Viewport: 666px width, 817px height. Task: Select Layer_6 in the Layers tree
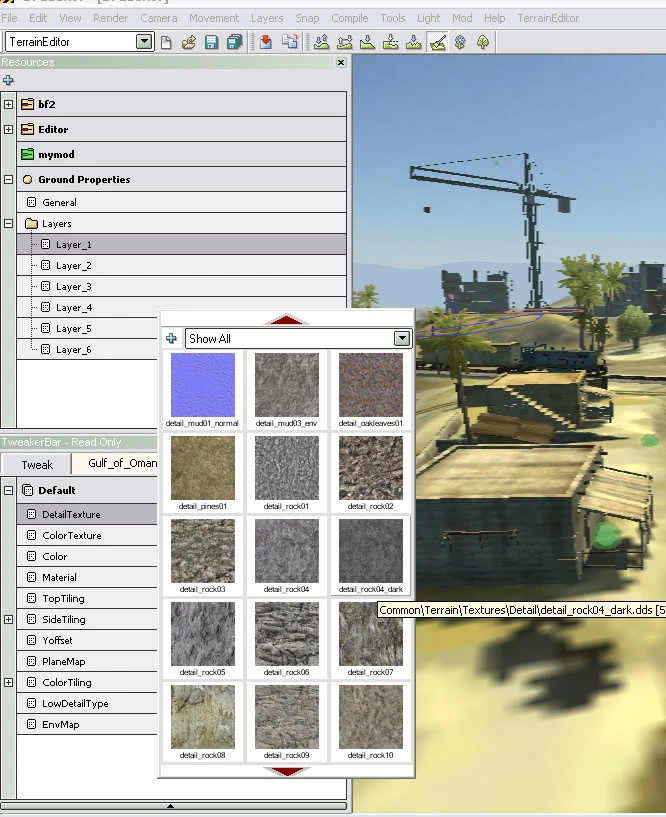[89, 350]
